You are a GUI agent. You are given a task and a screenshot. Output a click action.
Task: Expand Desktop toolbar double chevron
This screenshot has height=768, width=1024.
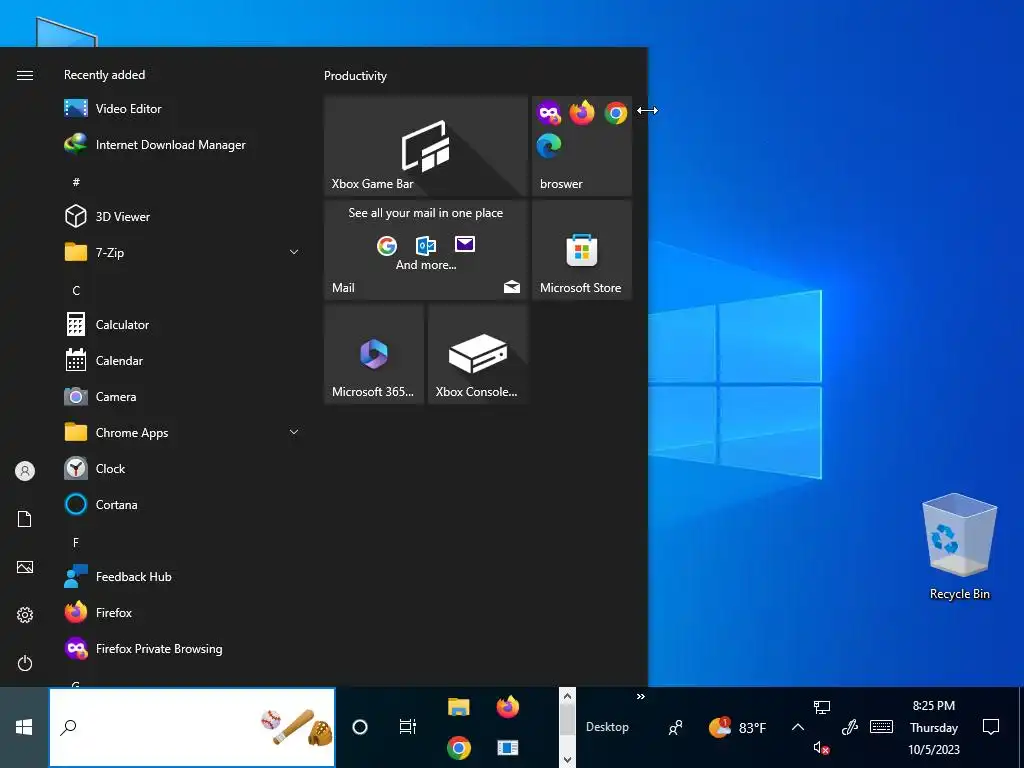point(641,696)
